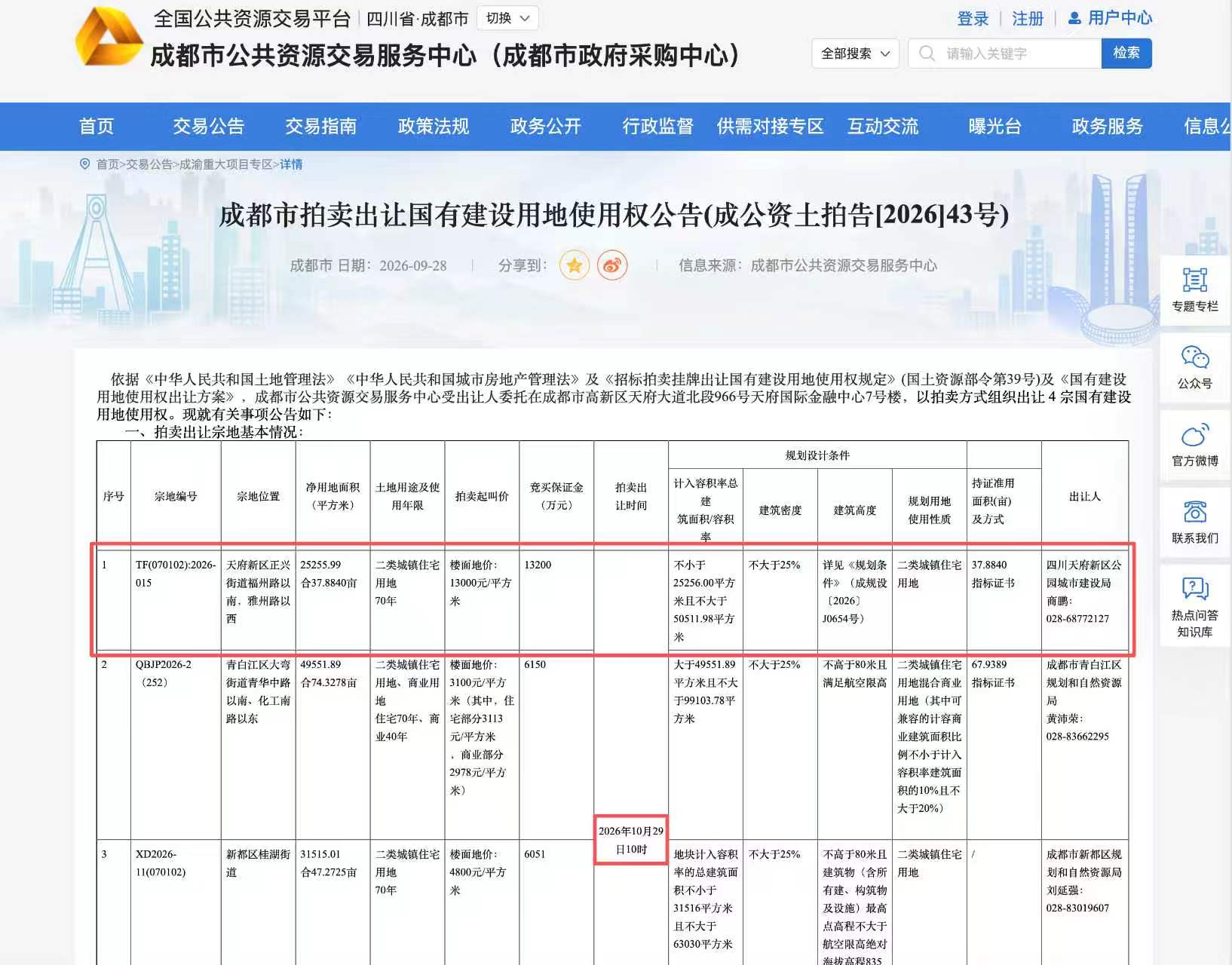Viewport: 1232px width, 965px height.
Task: Click the user center person icon
Action: (1075, 18)
